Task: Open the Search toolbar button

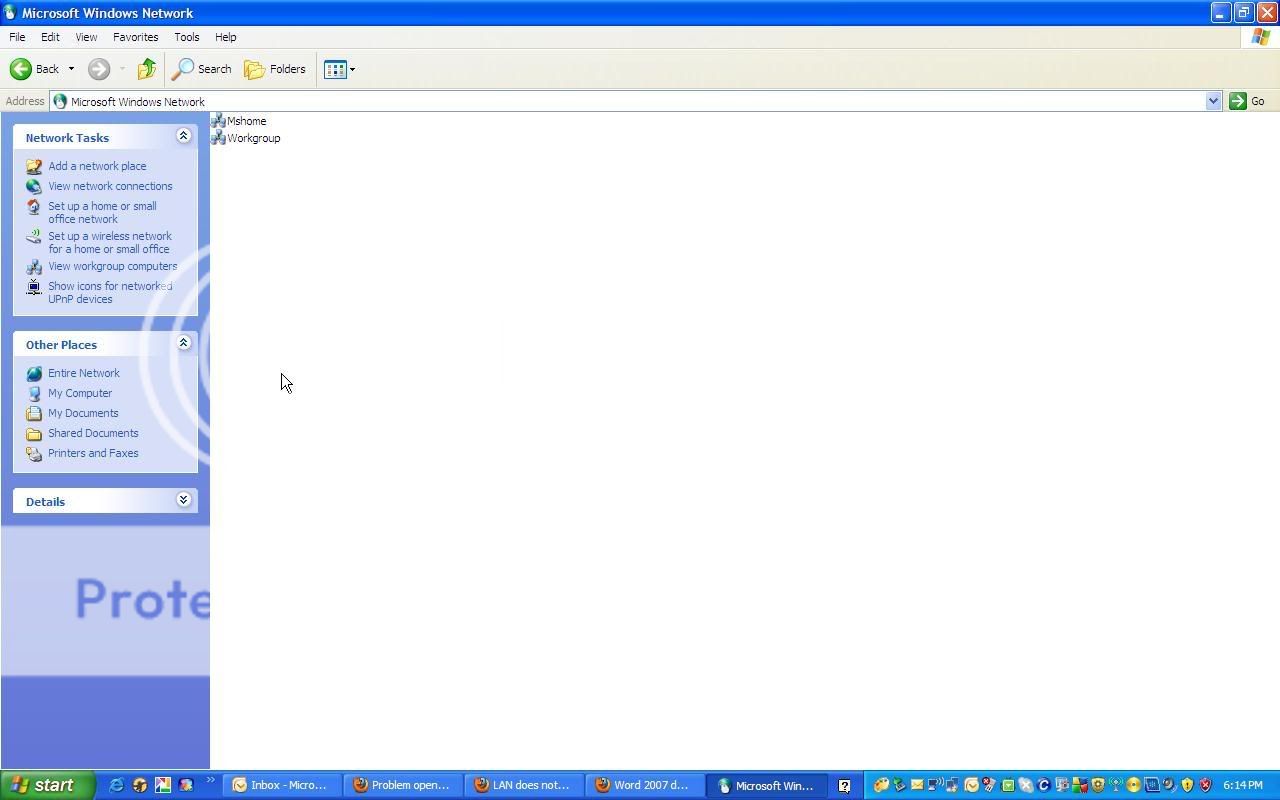Action: (x=202, y=69)
